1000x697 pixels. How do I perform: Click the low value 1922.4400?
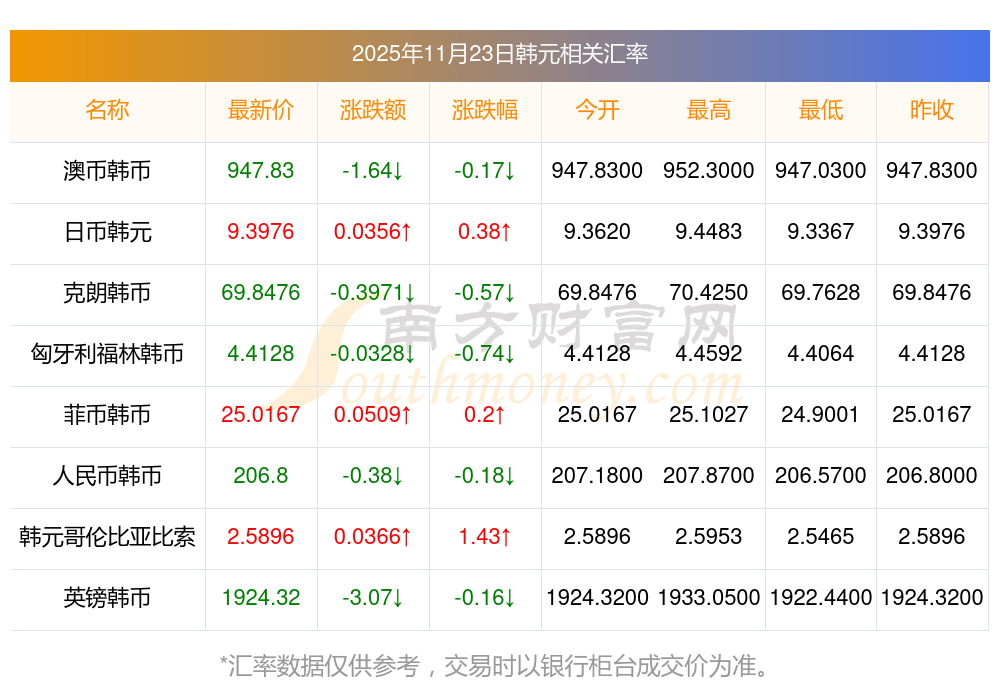[821, 598]
